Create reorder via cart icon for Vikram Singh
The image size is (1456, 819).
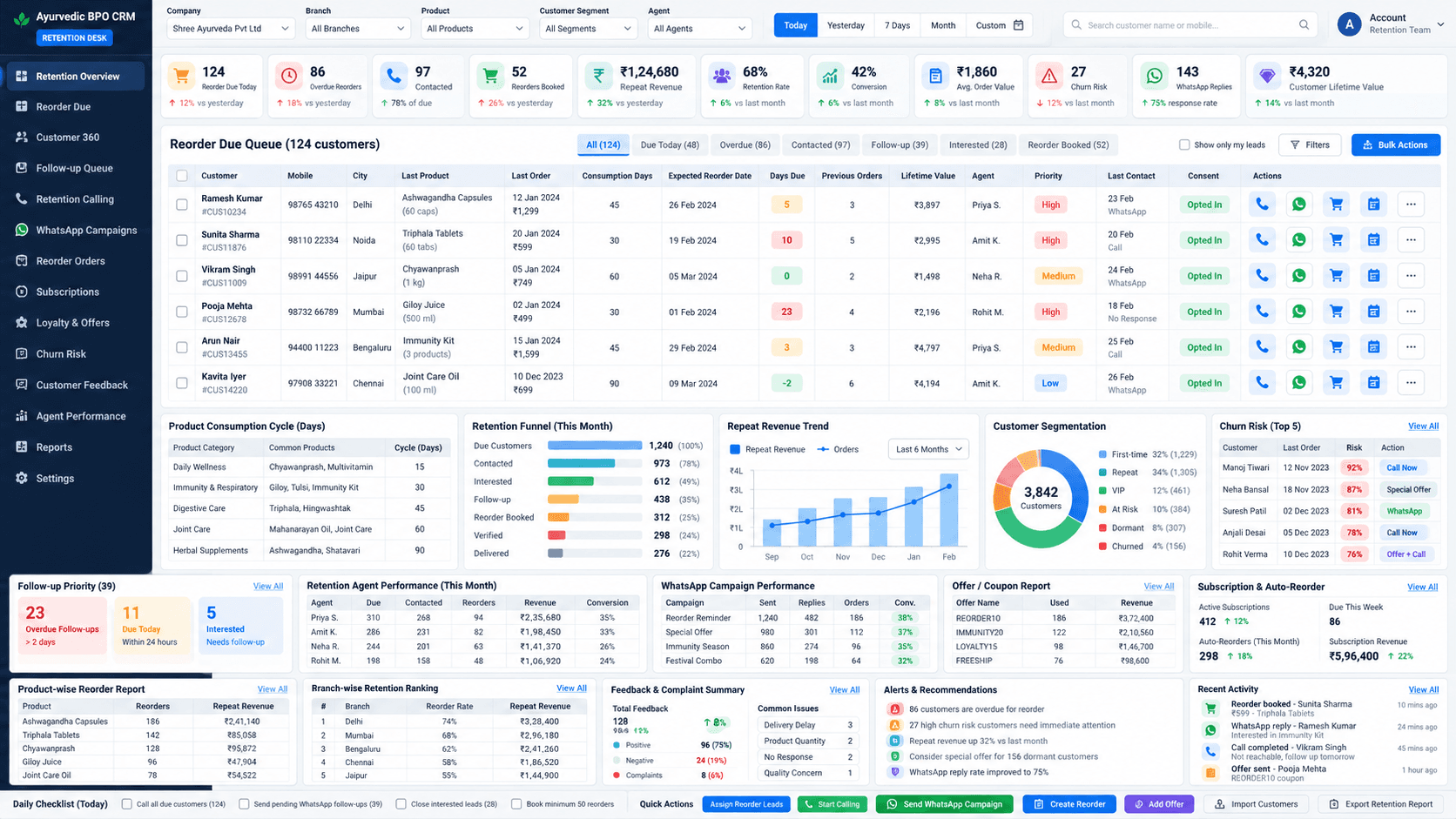(x=1336, y=276)
